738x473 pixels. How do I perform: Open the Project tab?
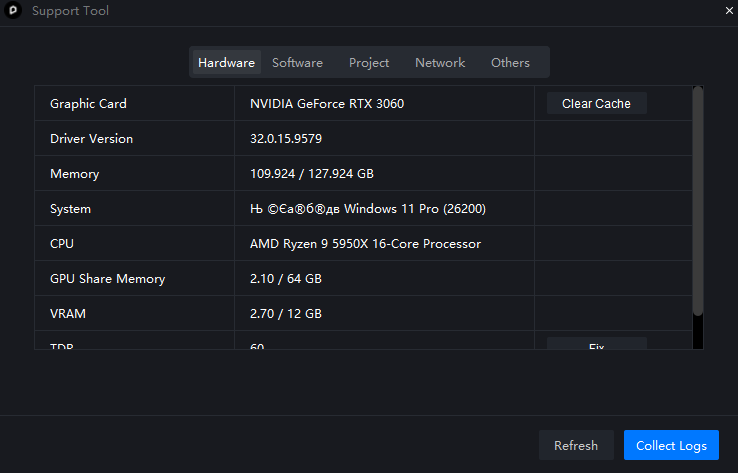pos(369,62)
